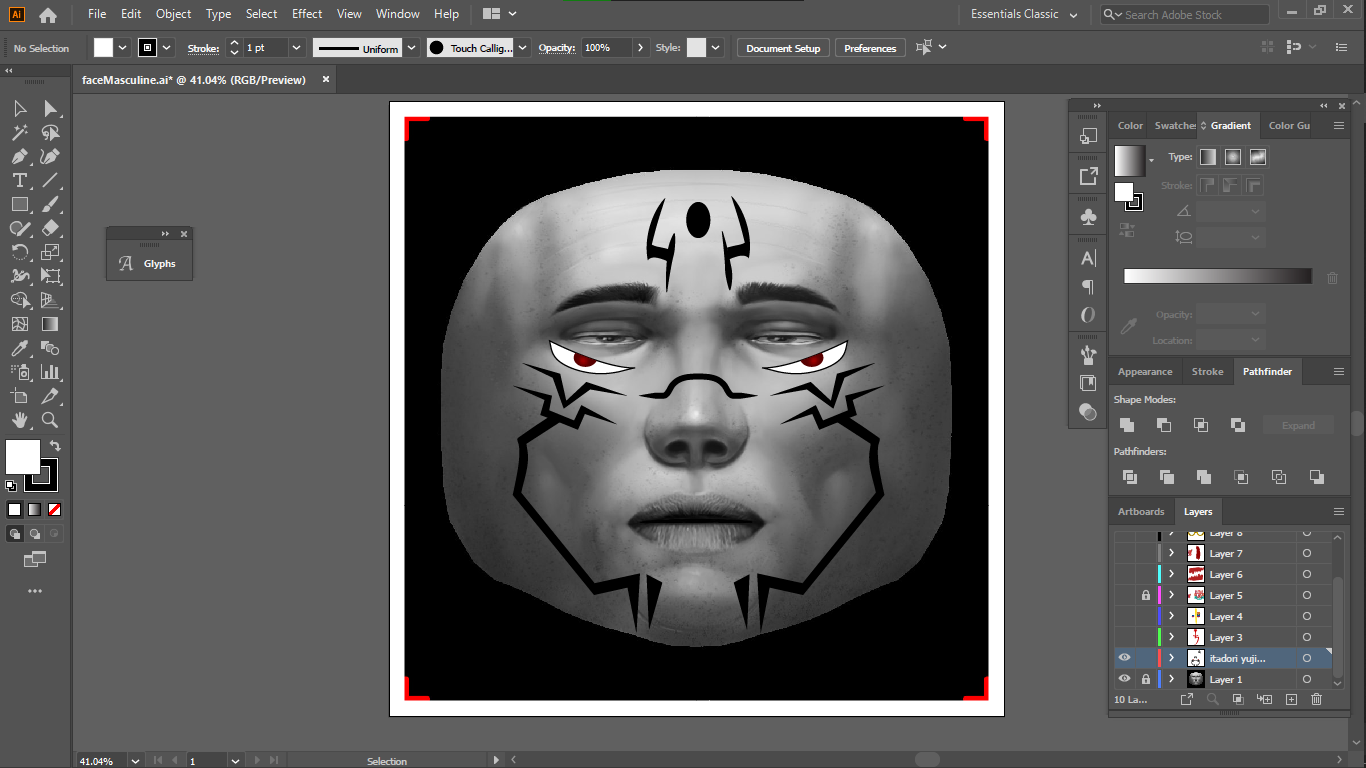The width and height of the screenshot is (1366, 768).
Task: Select the Blend tool
Action: tap(50, 348)
